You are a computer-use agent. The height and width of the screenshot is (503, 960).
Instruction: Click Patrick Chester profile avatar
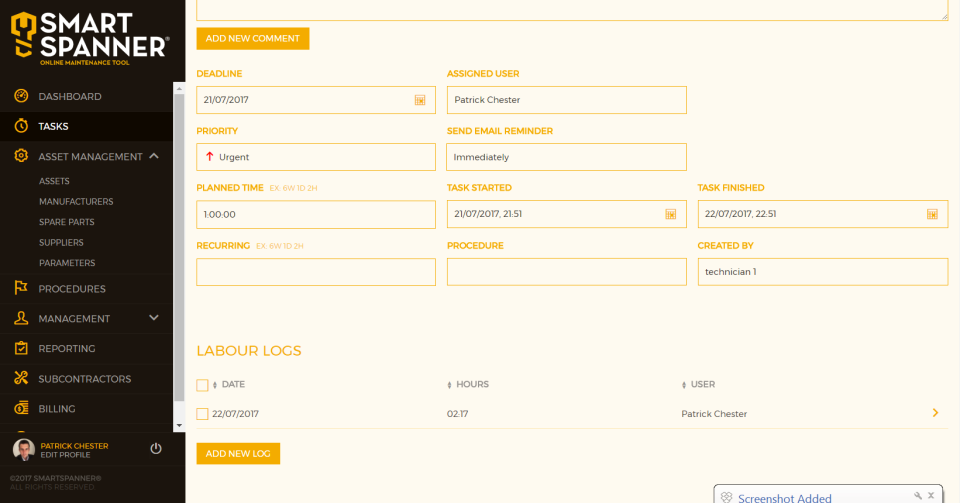coord(24,450)
